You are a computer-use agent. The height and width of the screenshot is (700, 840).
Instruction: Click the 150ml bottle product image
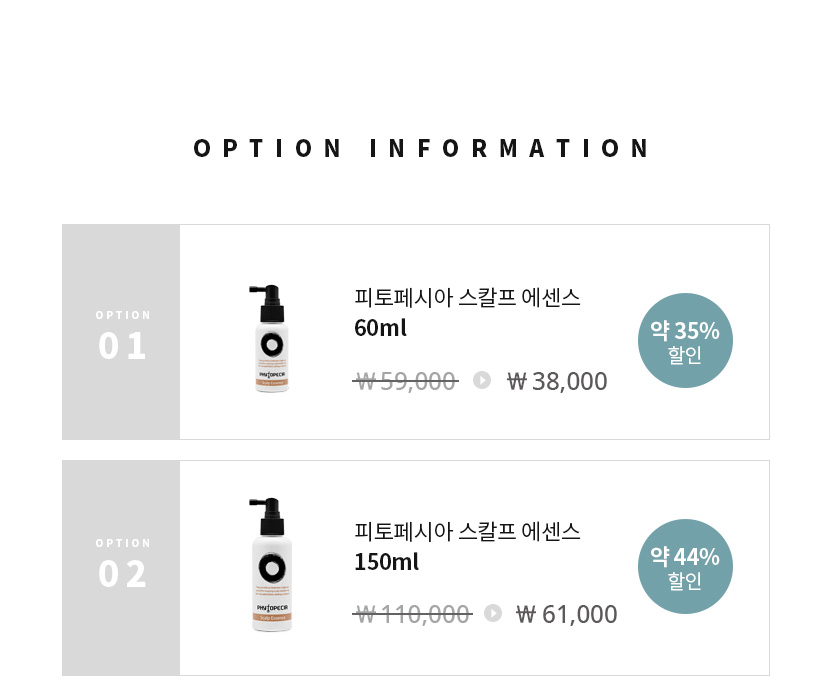point(271,564)
